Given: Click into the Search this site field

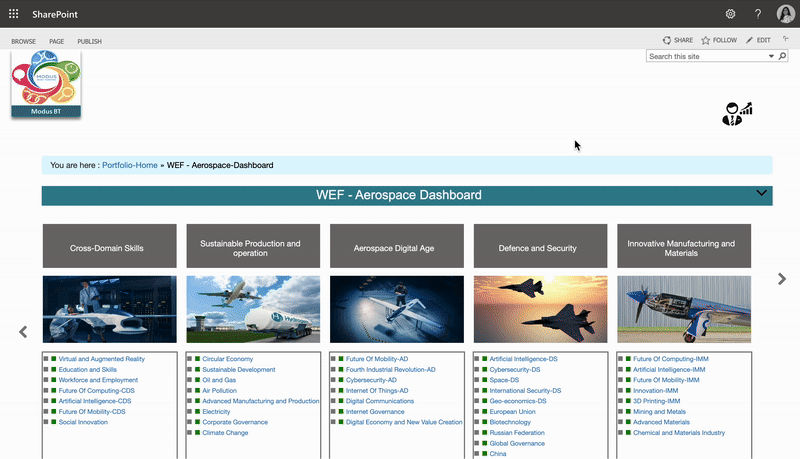Looking at the screenshot, I should [707, 56].
